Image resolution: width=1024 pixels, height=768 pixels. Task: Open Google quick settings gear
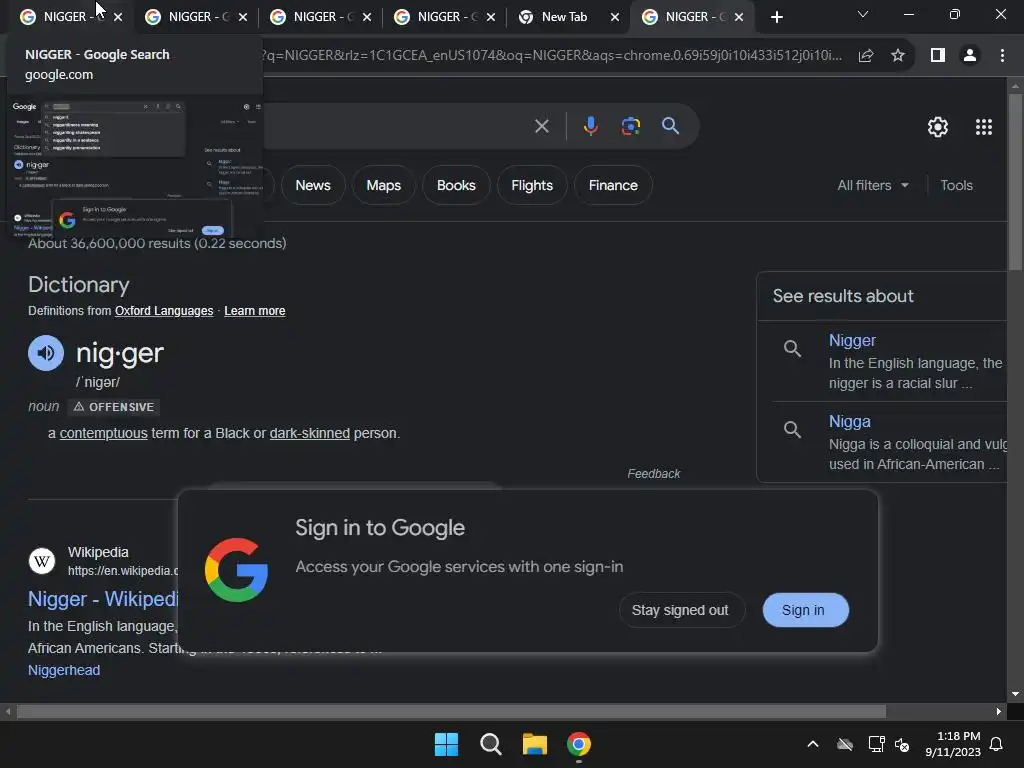938,127
